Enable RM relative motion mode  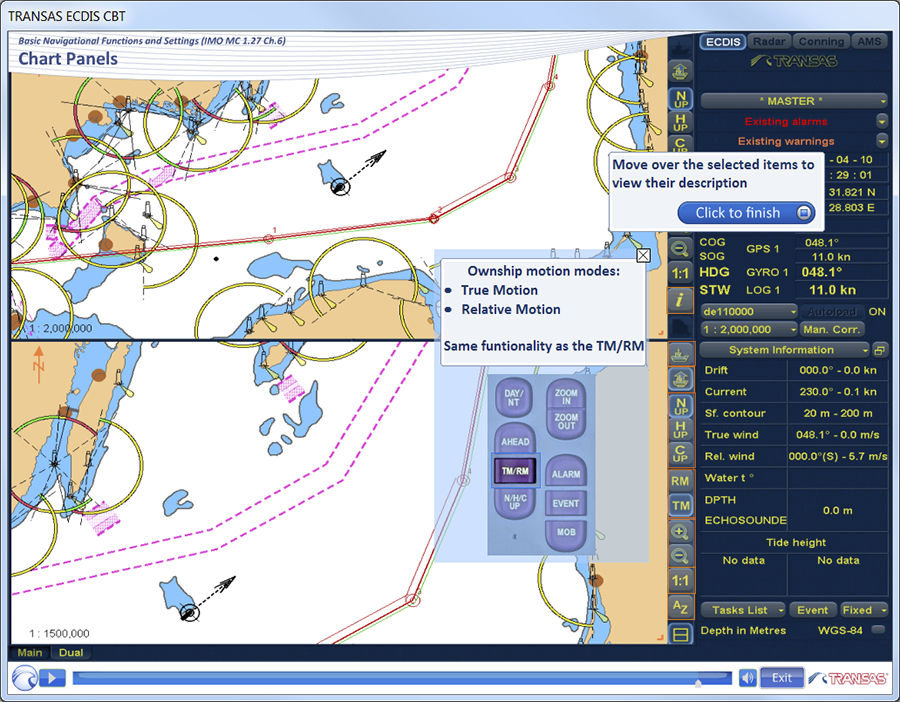[681, 481]
